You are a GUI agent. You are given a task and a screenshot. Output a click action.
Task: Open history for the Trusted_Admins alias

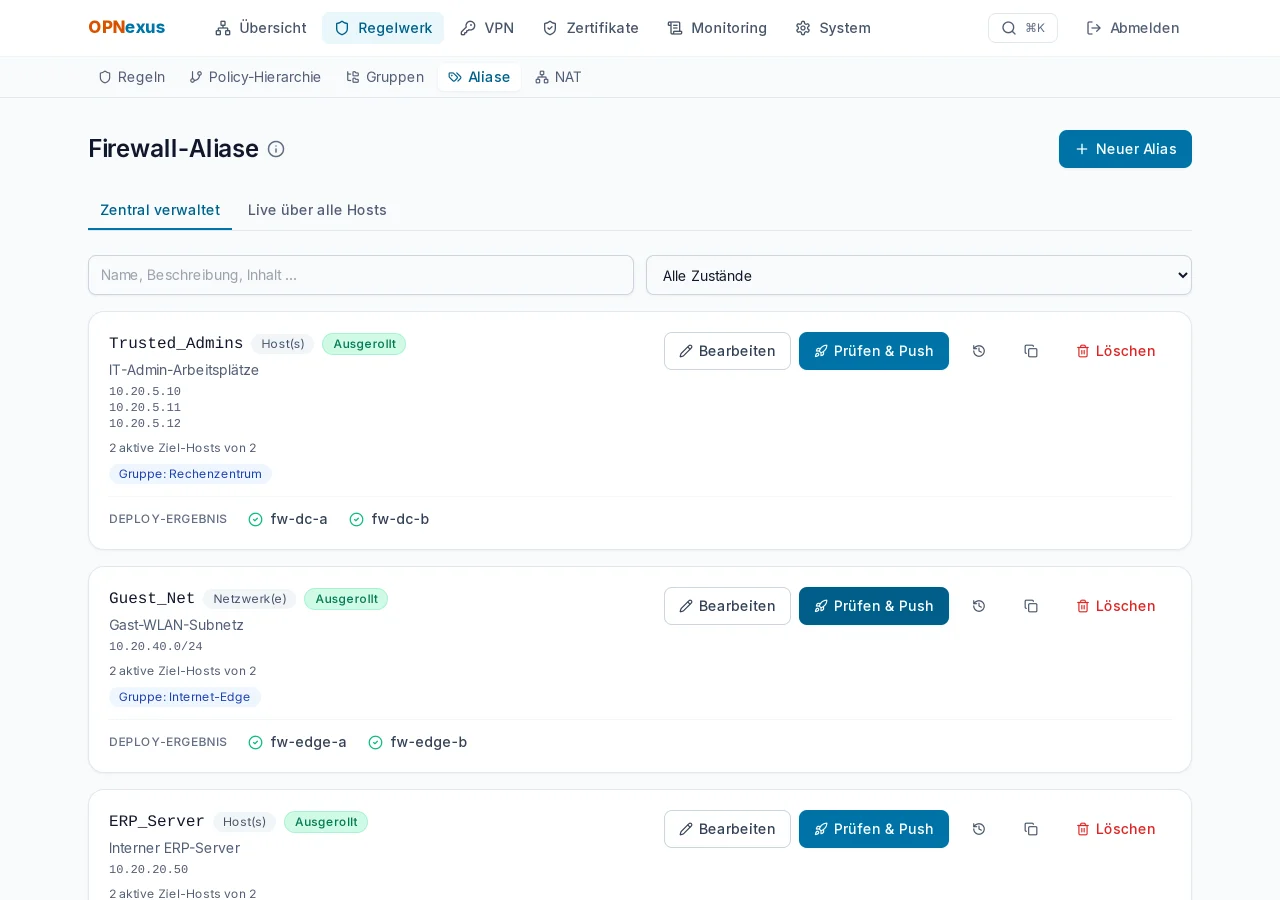pyautogui.click(x=979, y=351)
